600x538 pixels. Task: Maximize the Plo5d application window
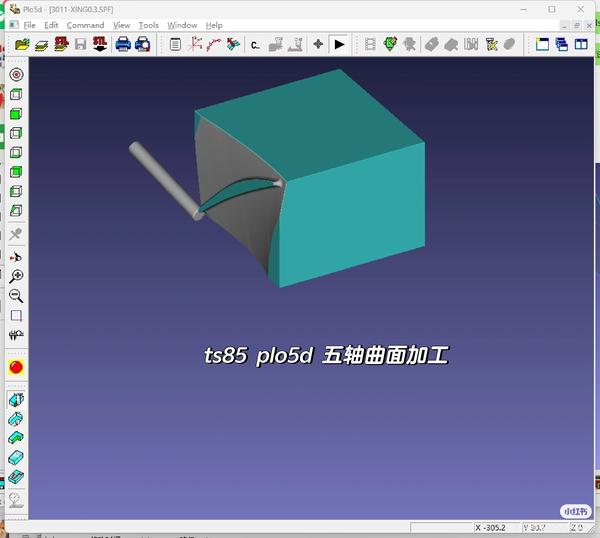[552, 9]
